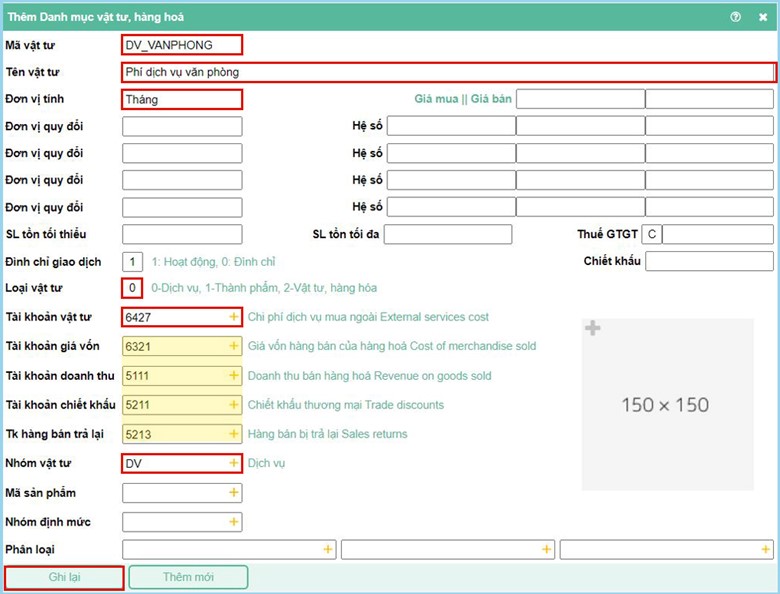
Task: Click plus icon in Tk hàng bán trả lại field
Action: (234, 434)
